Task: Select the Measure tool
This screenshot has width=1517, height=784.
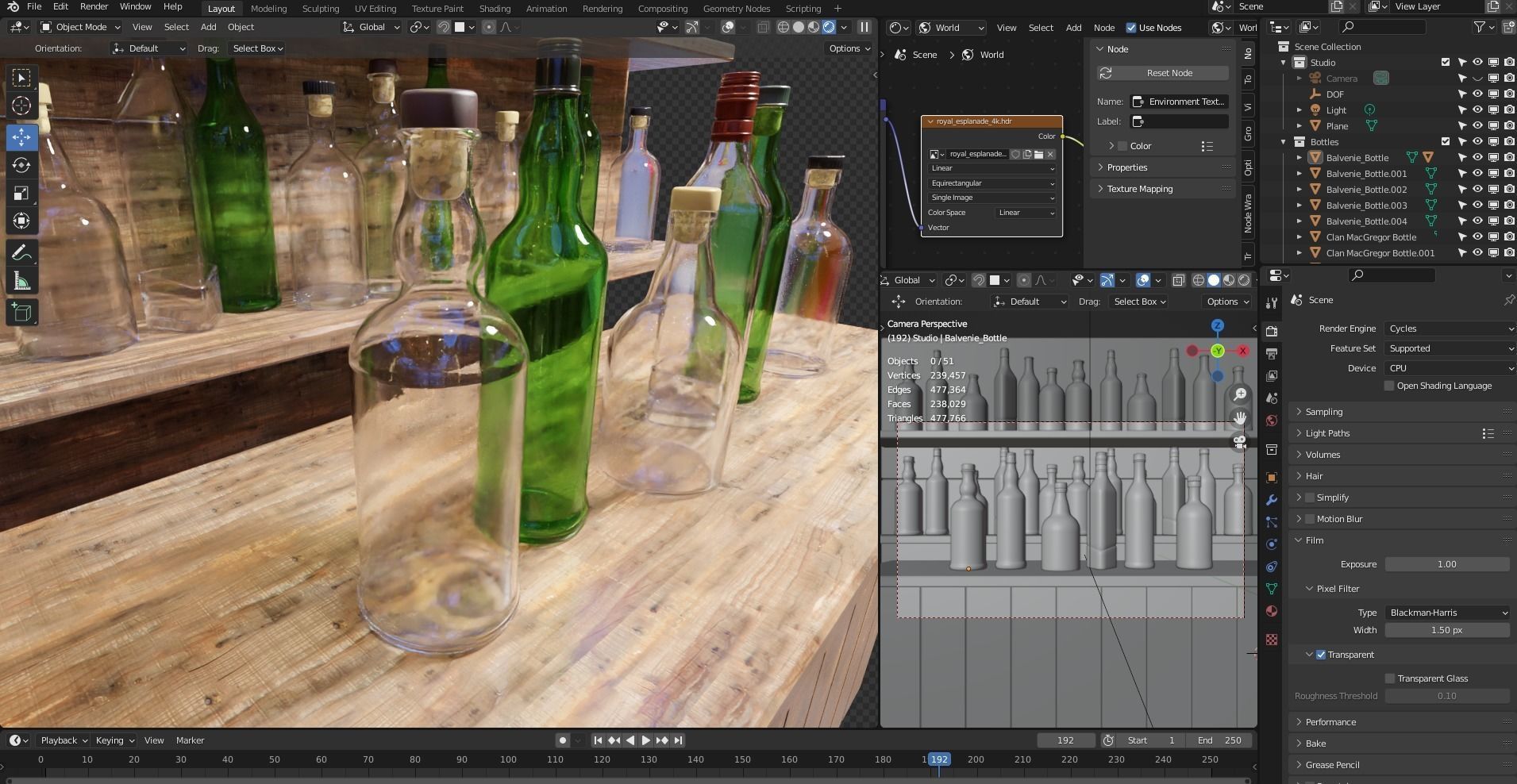Action: 22,282
